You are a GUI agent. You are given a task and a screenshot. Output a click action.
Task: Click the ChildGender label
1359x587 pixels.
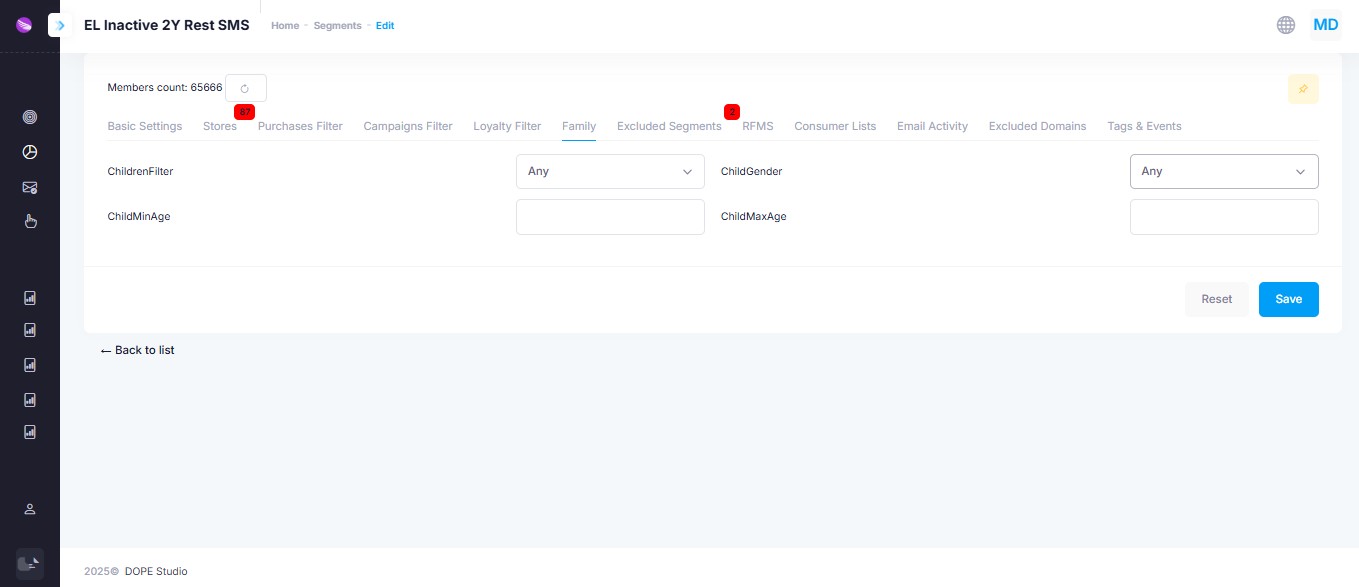click(x=751, y=171)
